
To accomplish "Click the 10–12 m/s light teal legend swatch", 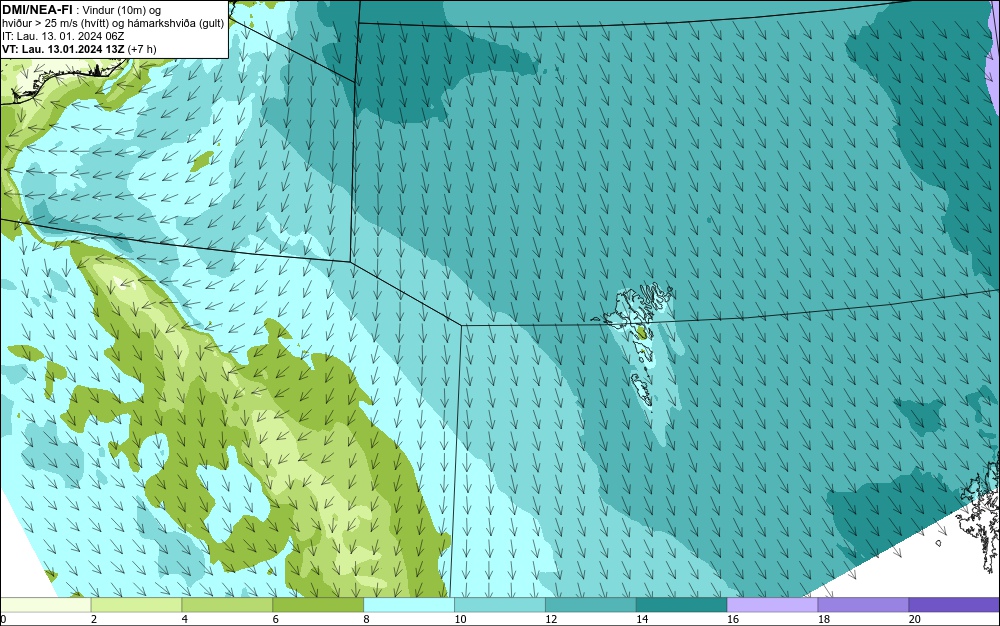I will tap(500, 605).
